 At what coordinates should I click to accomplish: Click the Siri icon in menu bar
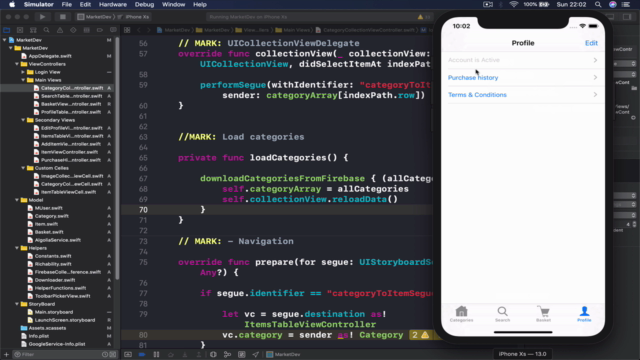[613, 4]
